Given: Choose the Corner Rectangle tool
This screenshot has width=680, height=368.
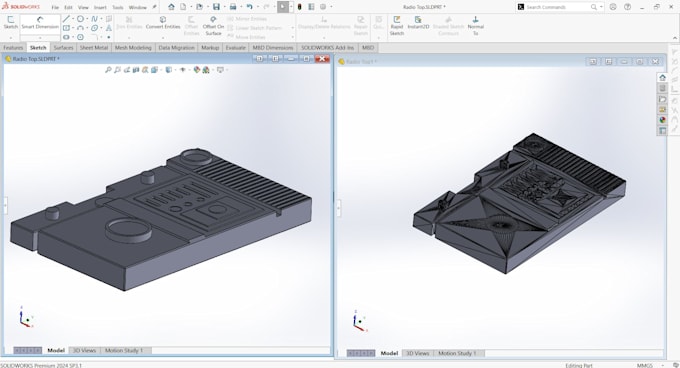Looking at the screenshot, I should click(66, 28).
